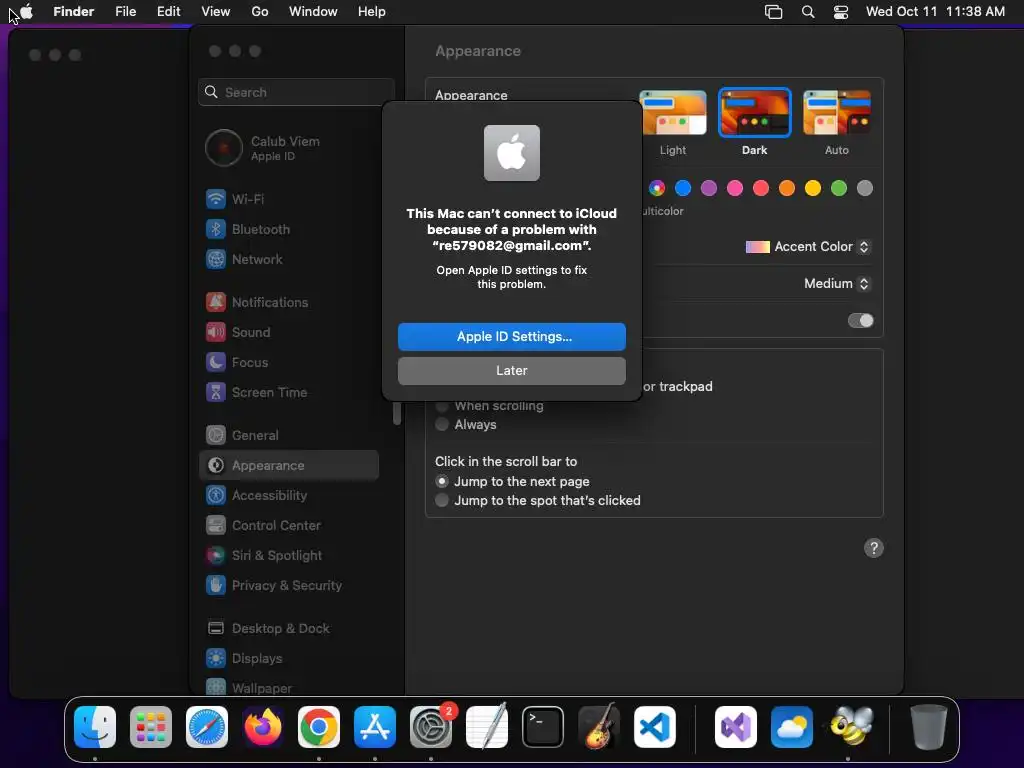Open TextEdit from the Dock
Viewport: 1024px width, 768px height.
(x=487, y=727)
